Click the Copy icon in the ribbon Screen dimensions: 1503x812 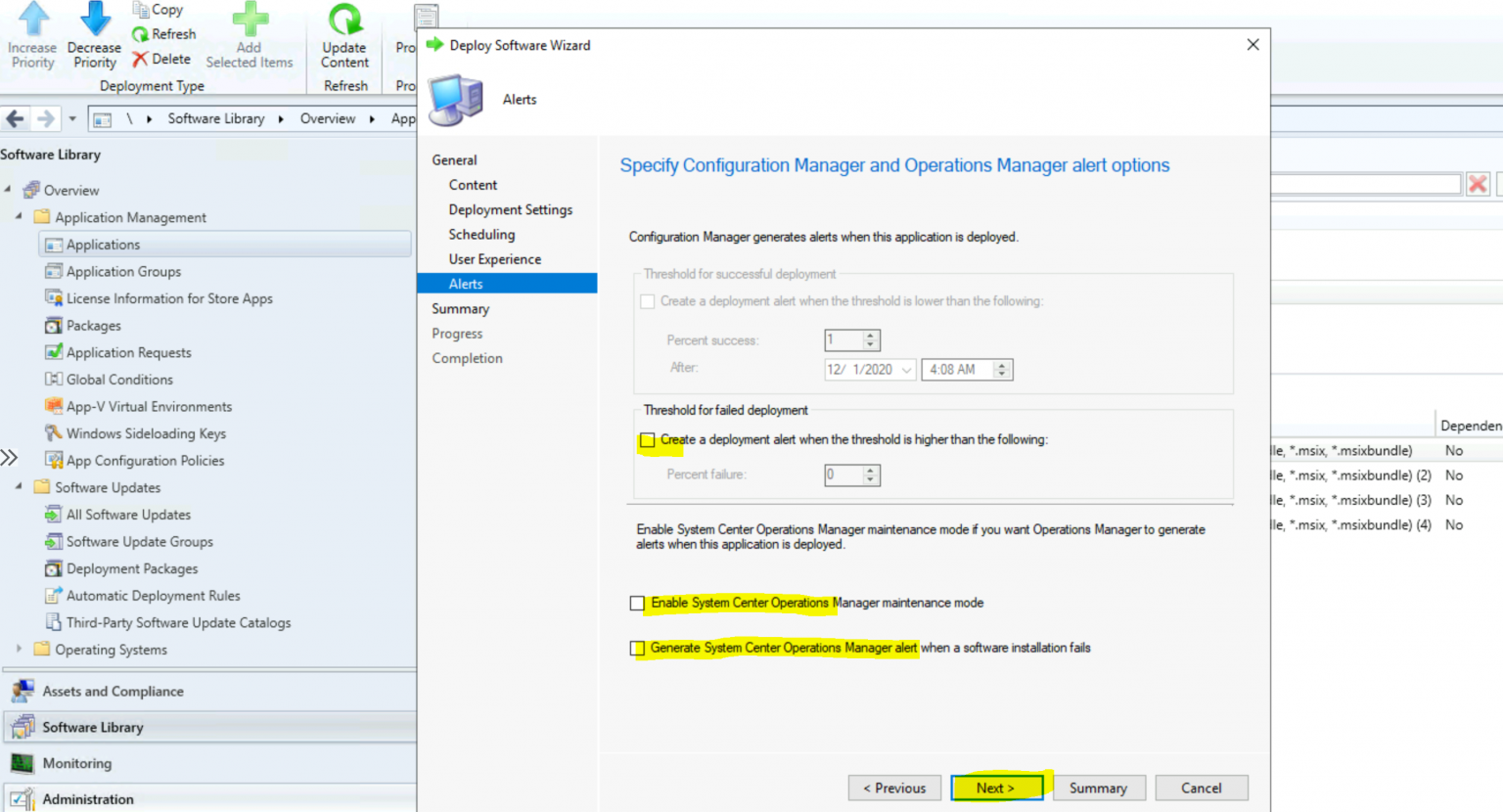pos(142,9)
